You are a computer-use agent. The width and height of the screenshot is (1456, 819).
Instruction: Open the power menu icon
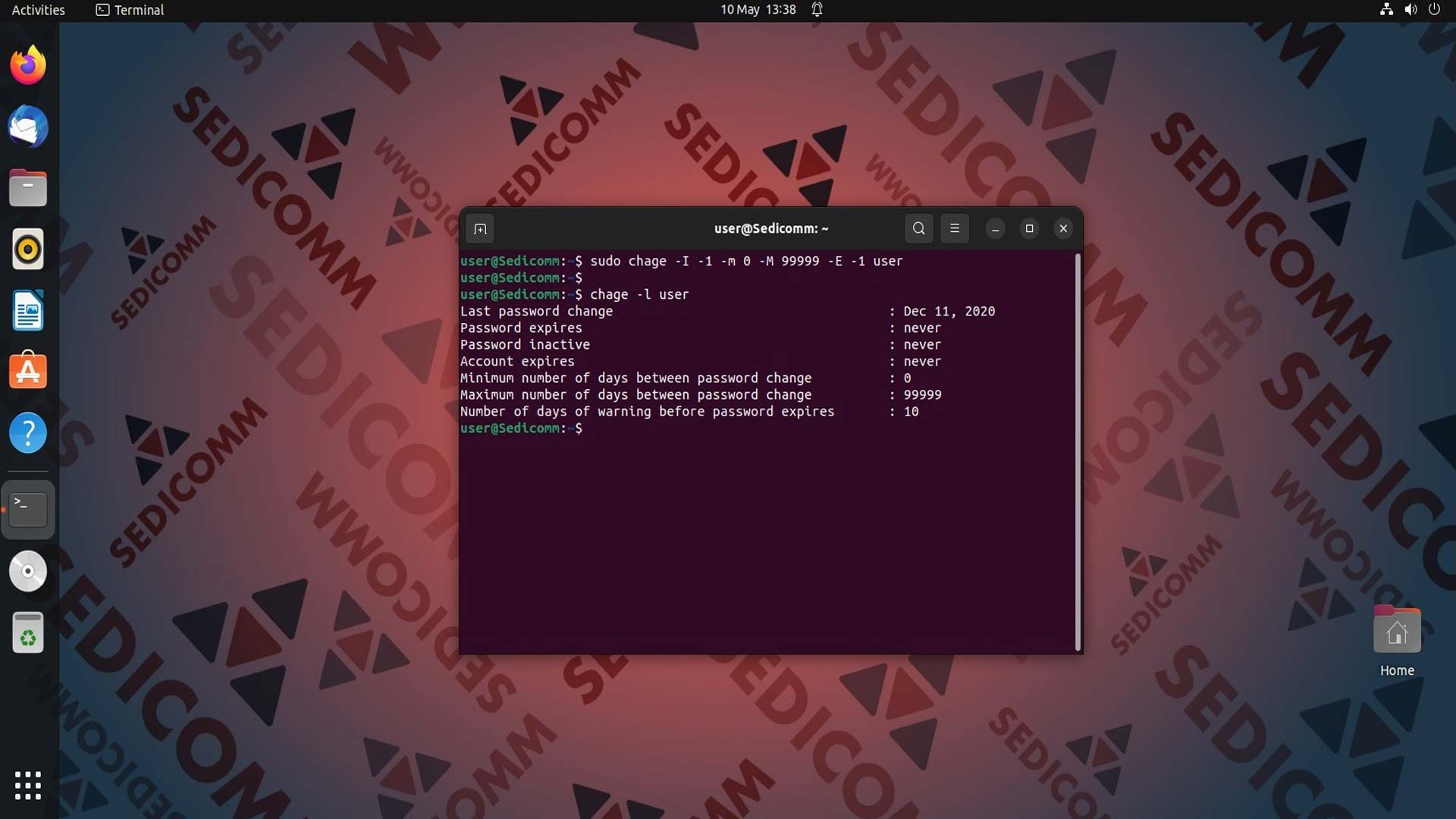pyautogui.click(x=1434, y=10)
